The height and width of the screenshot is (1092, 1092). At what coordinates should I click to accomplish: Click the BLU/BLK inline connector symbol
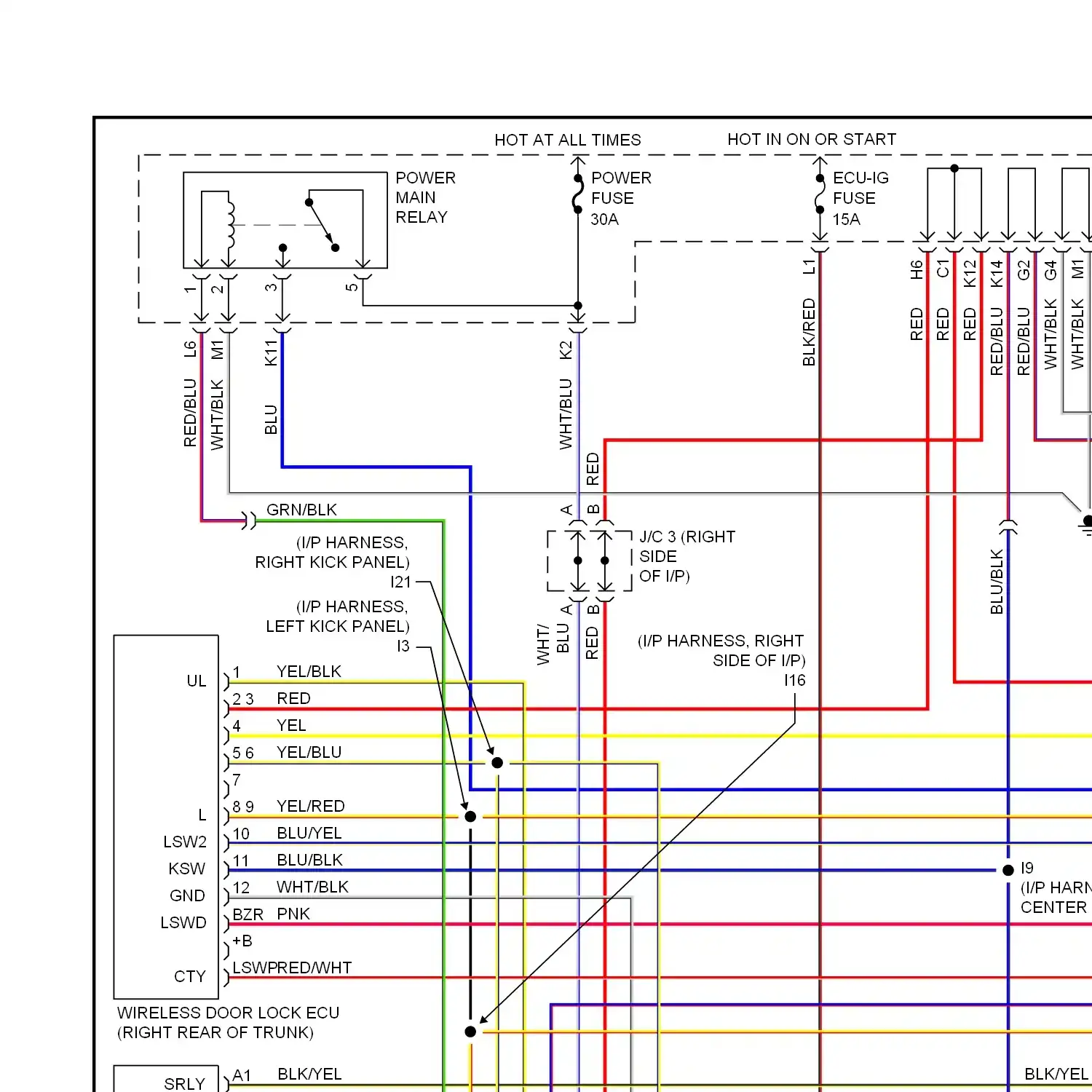point(1008,526)
